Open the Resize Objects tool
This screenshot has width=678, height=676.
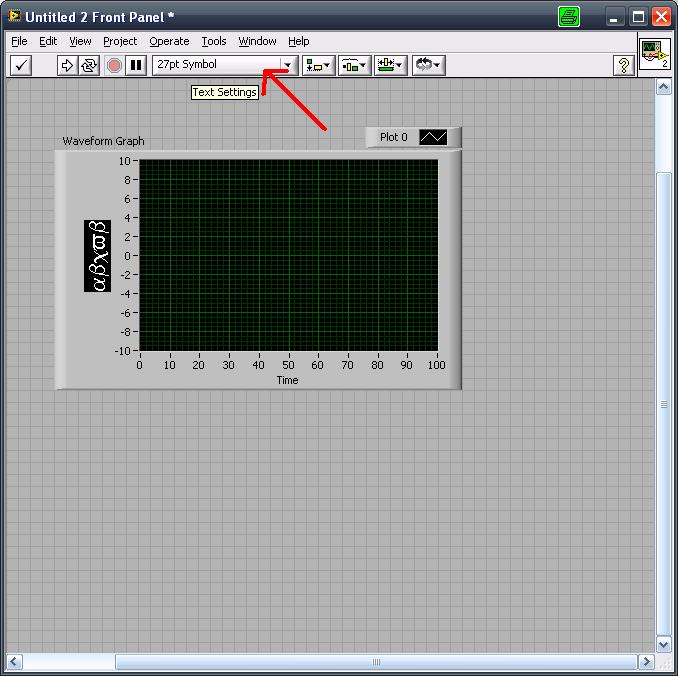pos(390,65)
